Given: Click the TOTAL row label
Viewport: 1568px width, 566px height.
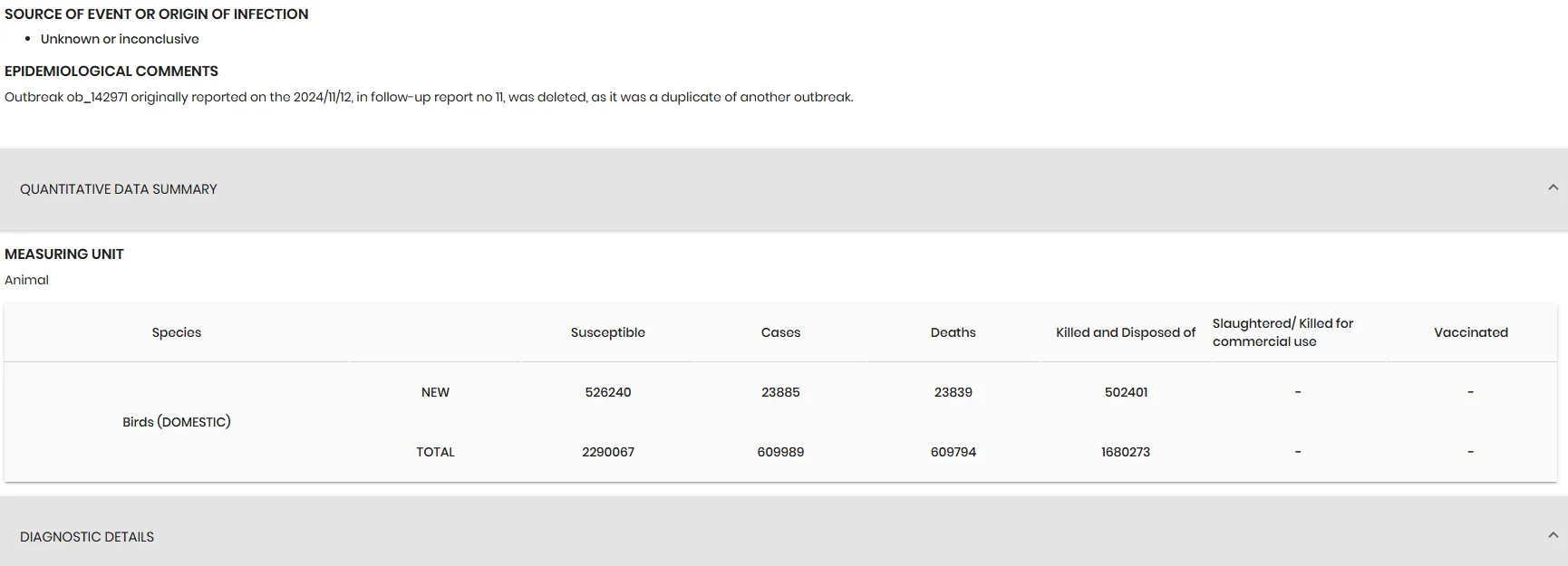Looking at the screenshot, I should point(435,452).
